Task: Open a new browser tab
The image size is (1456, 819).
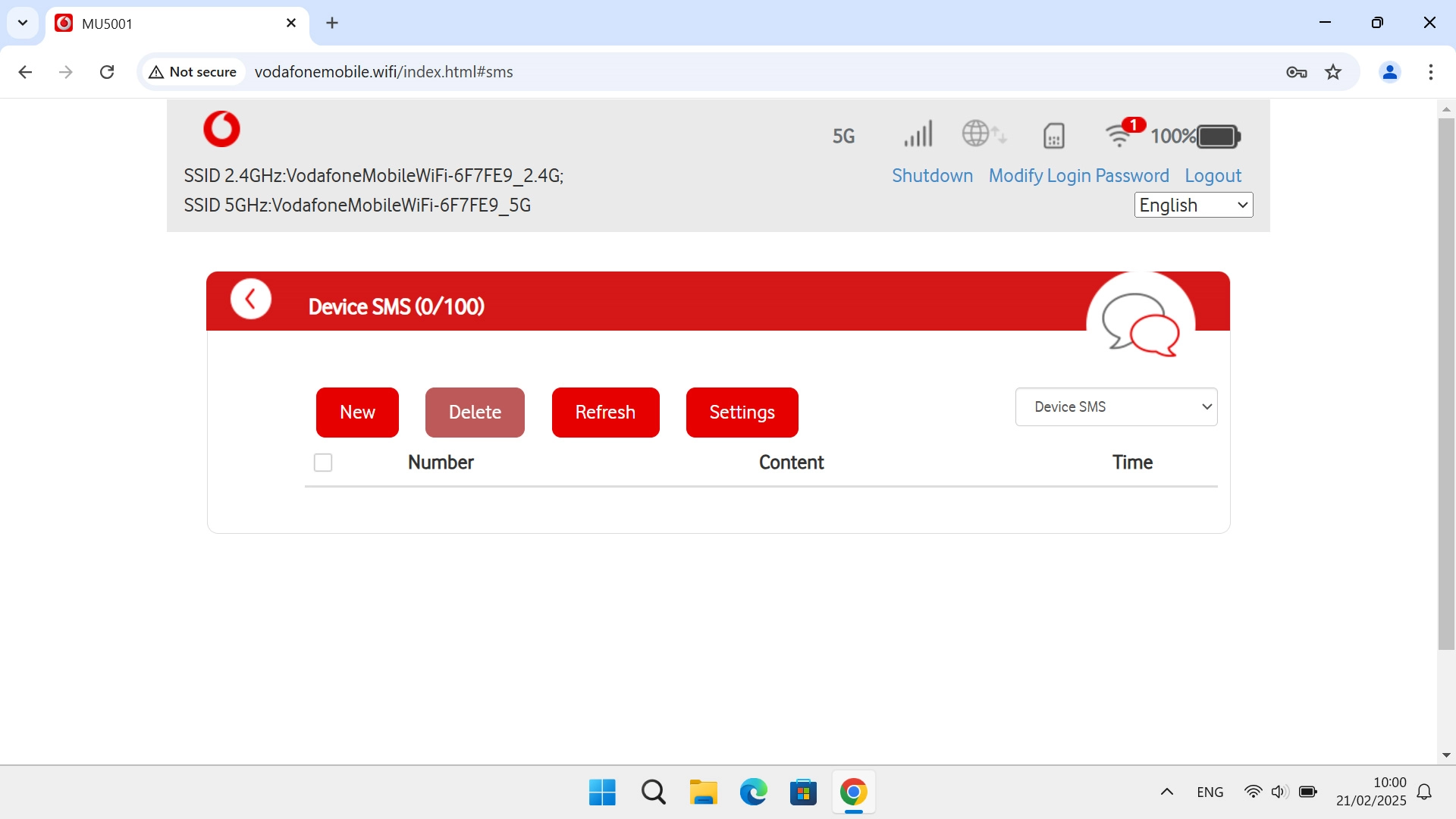Action: point(332,23)
